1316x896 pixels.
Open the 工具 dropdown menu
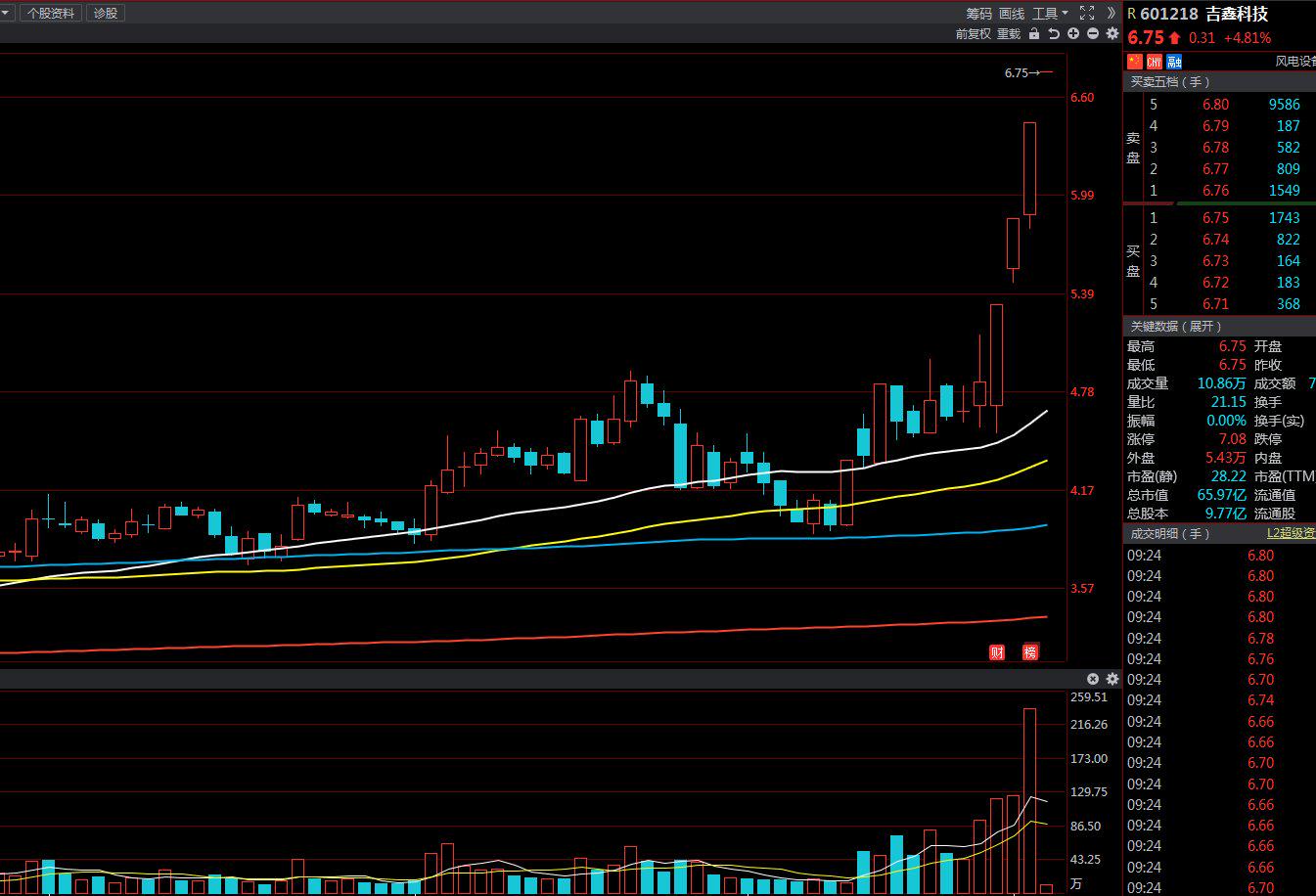pyautogui.click(x=1050, y=13)
